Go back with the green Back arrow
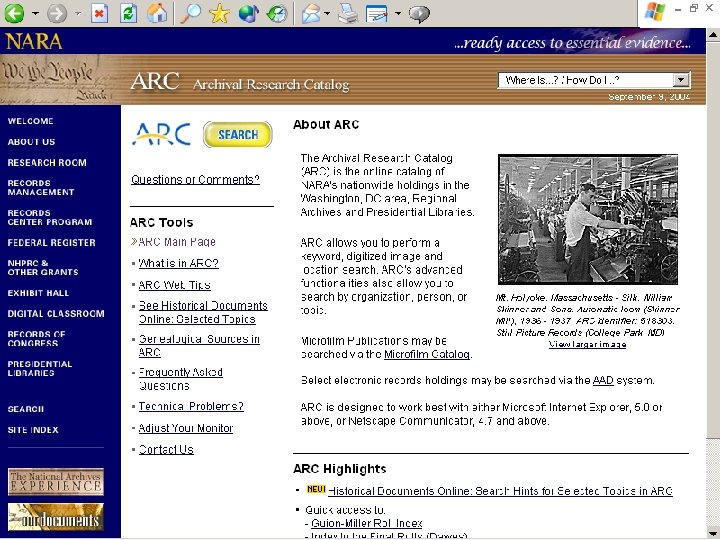The width and height of the screenshot is (720, 540). click(14, 13)
